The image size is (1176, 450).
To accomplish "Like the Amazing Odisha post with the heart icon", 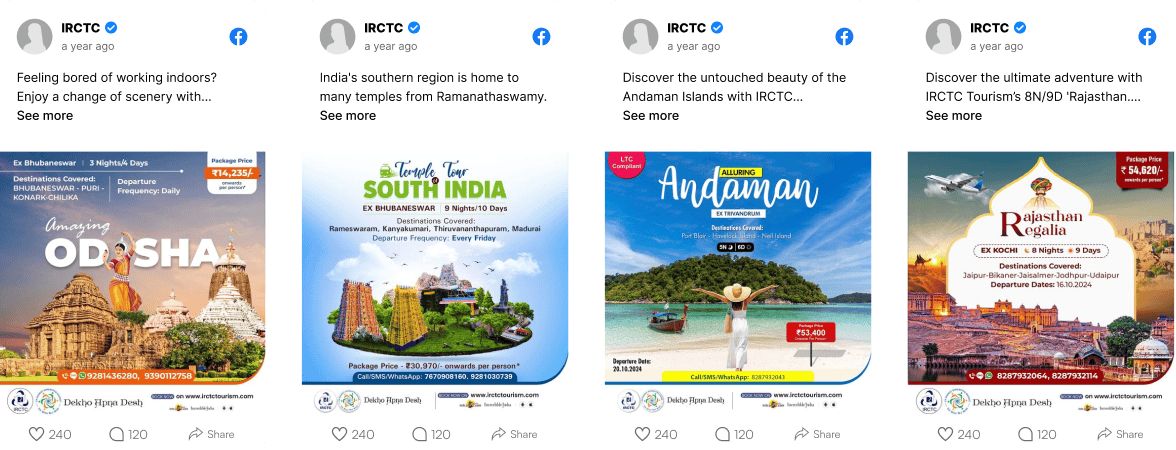I will 36,434.
